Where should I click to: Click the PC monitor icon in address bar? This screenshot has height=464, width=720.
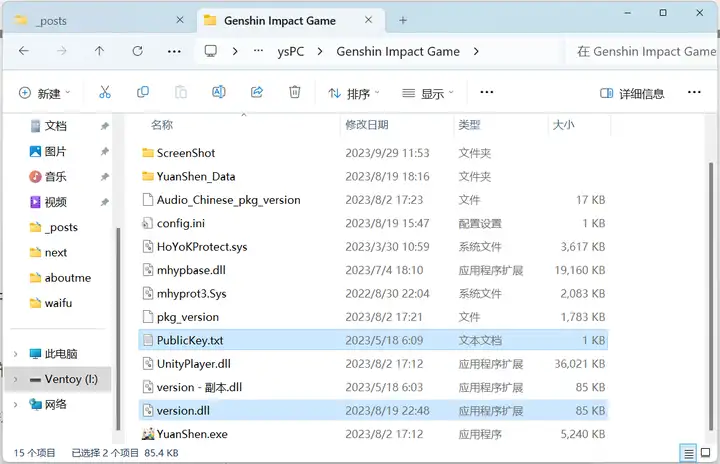pyautogui.click(x=211, y=51)
